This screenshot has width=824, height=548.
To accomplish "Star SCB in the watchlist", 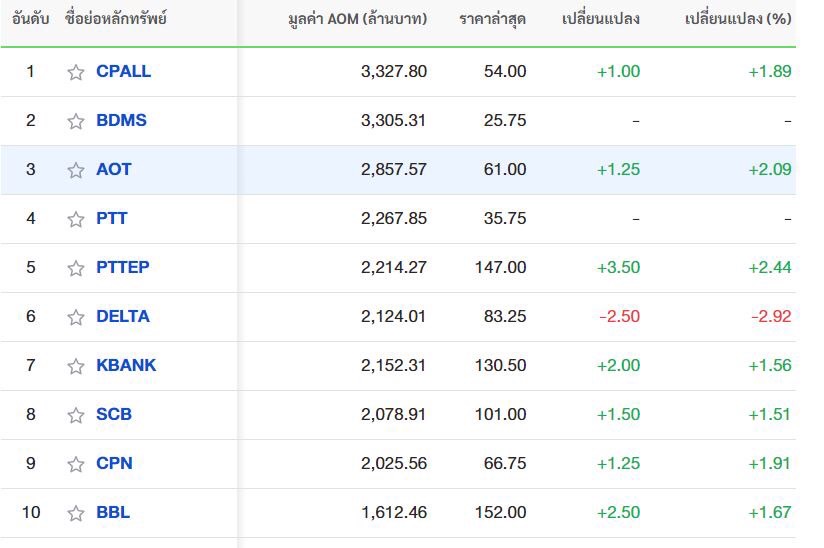I will [x=76, y=415].
